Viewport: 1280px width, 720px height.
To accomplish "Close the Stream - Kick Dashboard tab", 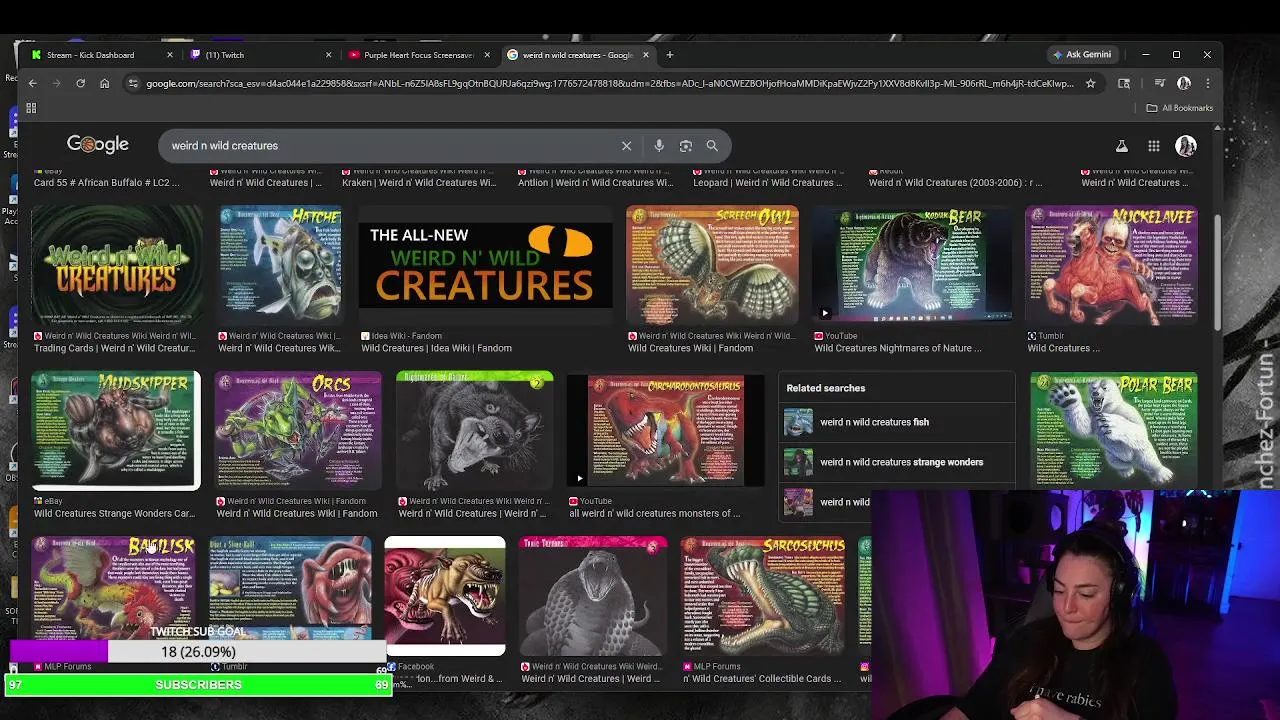I will click(x=169, y=55).
